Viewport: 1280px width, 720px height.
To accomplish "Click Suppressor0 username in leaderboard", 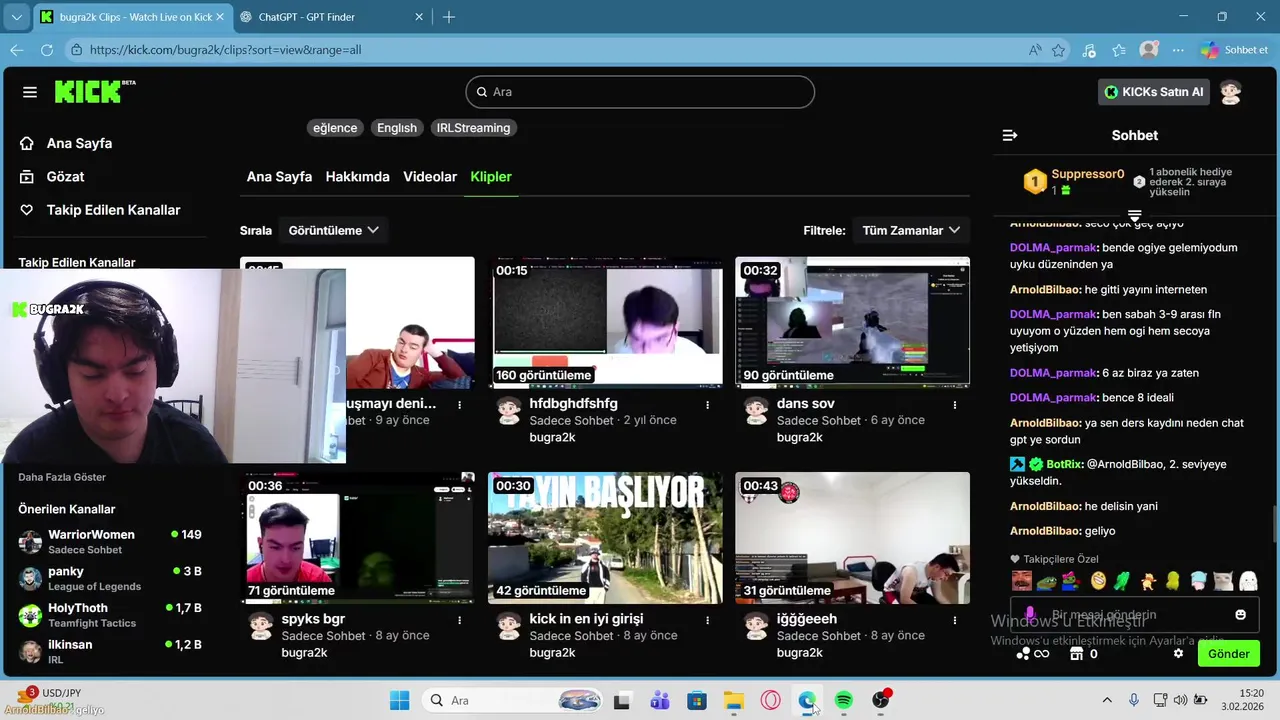I will [1088, 174].
